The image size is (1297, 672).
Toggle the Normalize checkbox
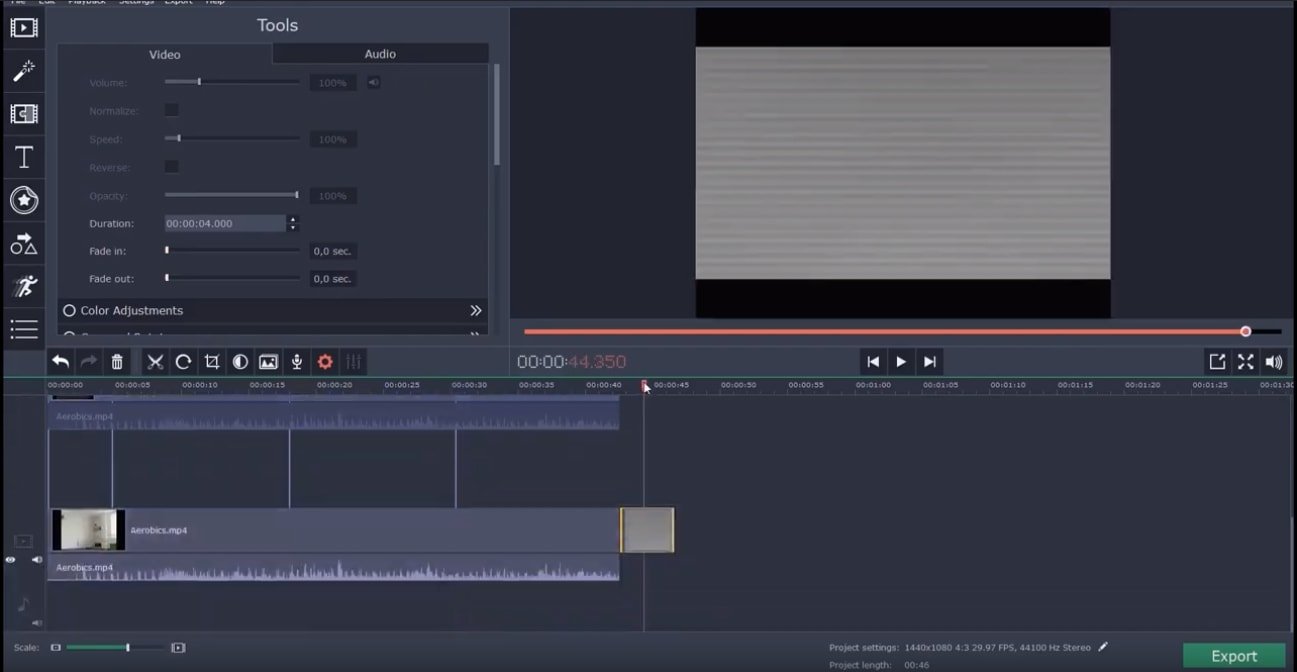pyautogui.click(x=172, y=110)
